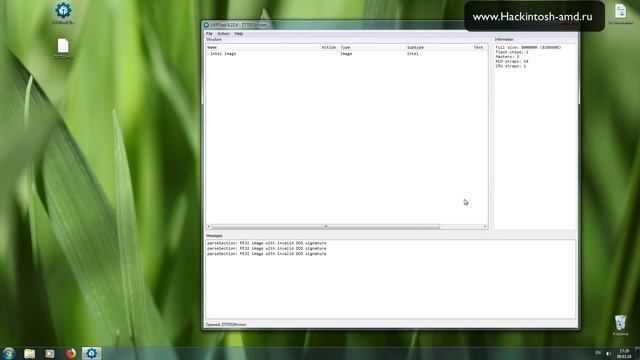
Task: Open the Windows Start menu
Action: [x=9, y=353]
